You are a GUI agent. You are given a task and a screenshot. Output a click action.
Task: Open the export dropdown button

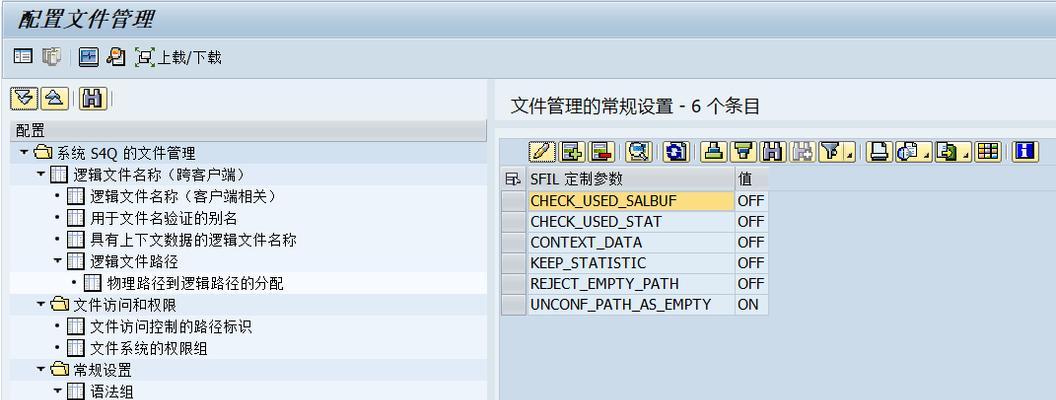[x=953, y=152]
